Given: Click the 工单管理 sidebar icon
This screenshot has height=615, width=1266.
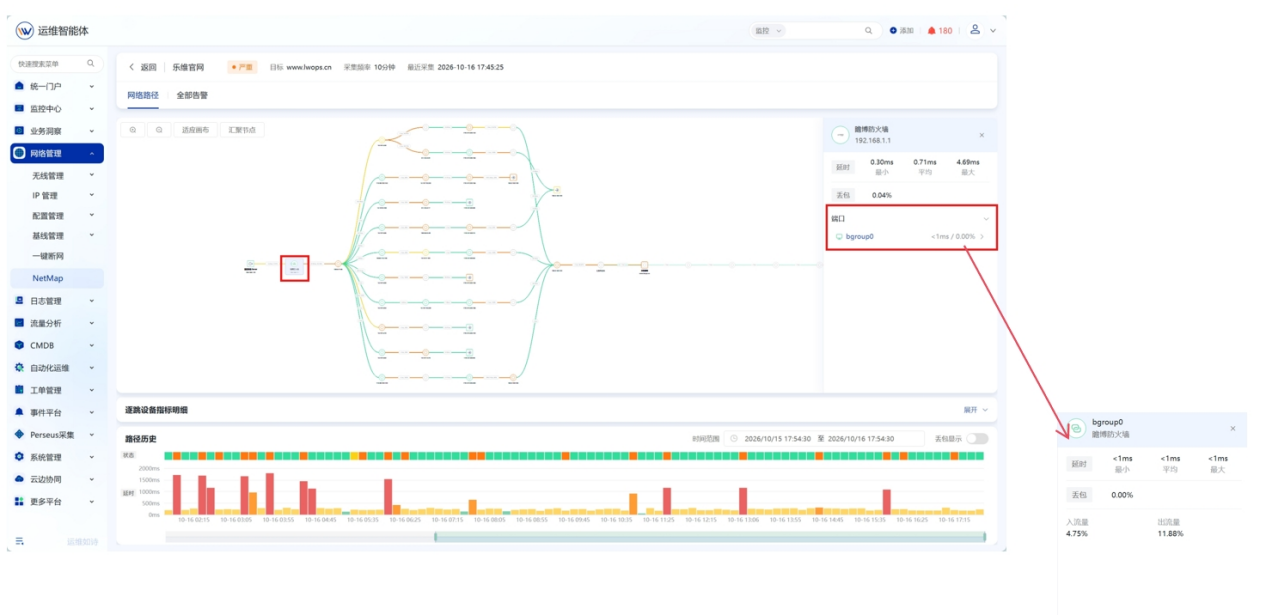Looking at the screenshot, I should pyautogui.click(x=19, y=390).
